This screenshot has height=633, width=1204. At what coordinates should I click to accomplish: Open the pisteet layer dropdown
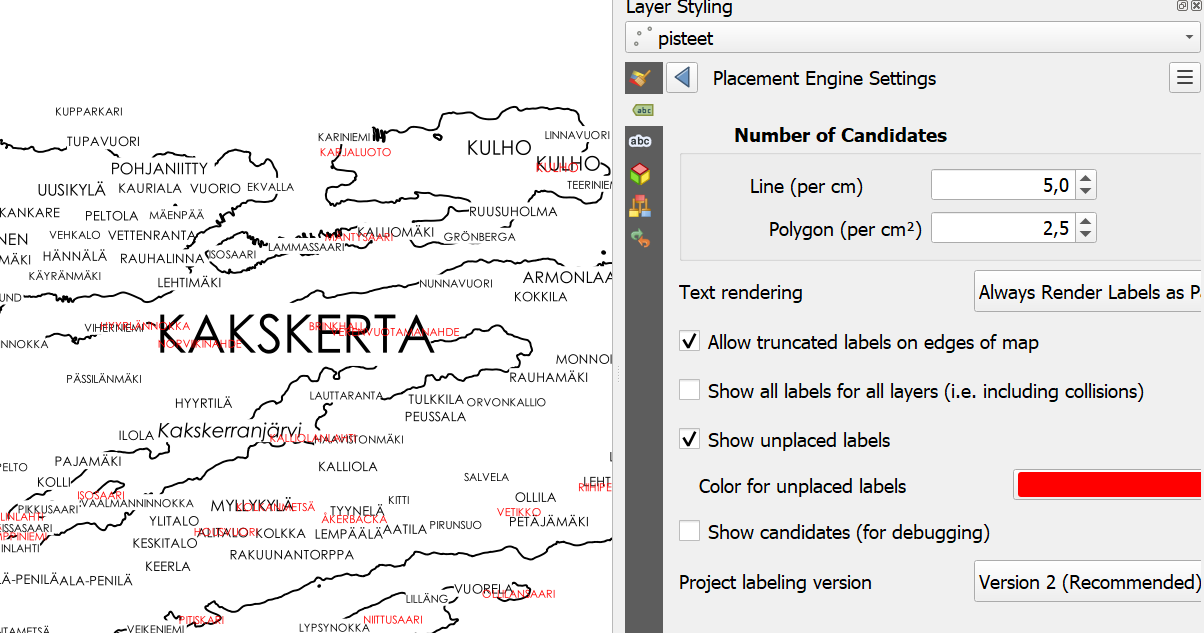pyautogui.click(x=913, y=39)
